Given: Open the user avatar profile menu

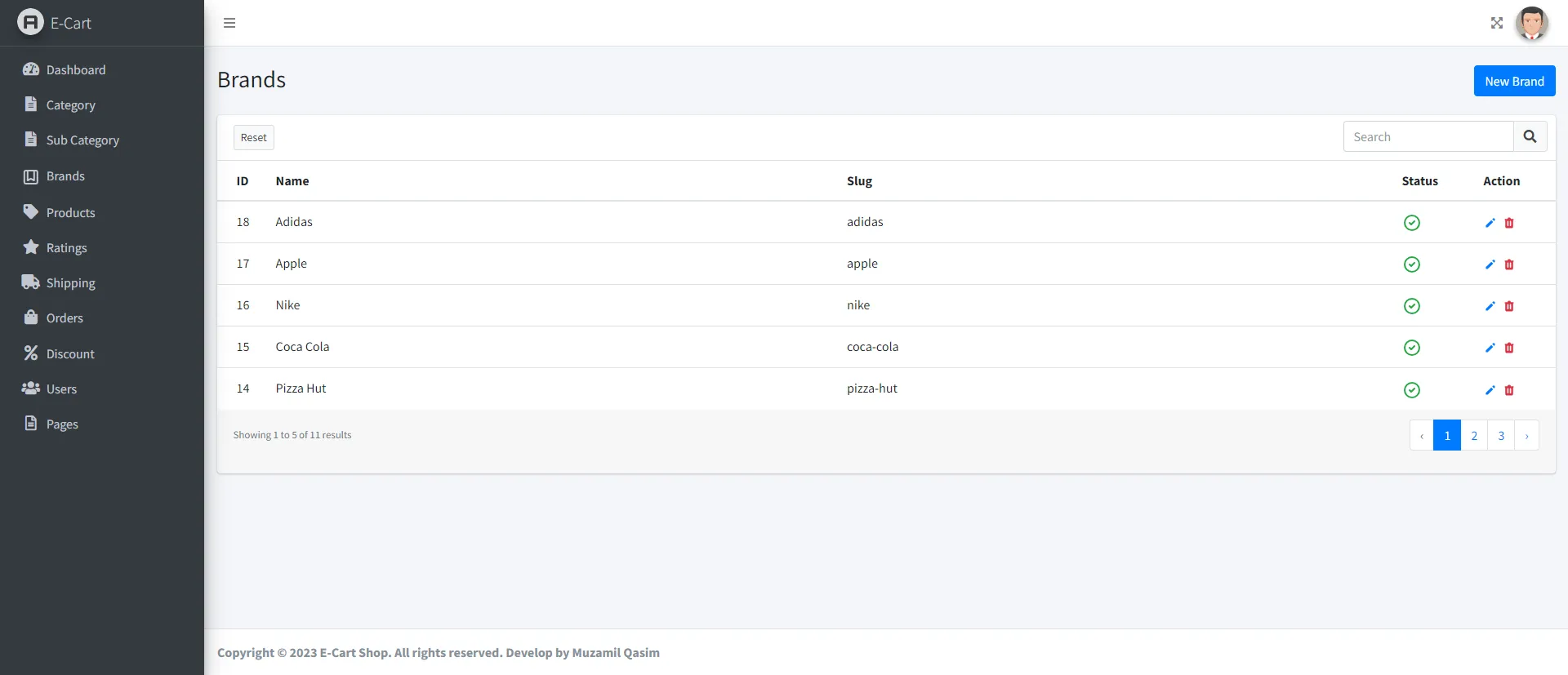Looking at the screenshot, I should 1531,23.
